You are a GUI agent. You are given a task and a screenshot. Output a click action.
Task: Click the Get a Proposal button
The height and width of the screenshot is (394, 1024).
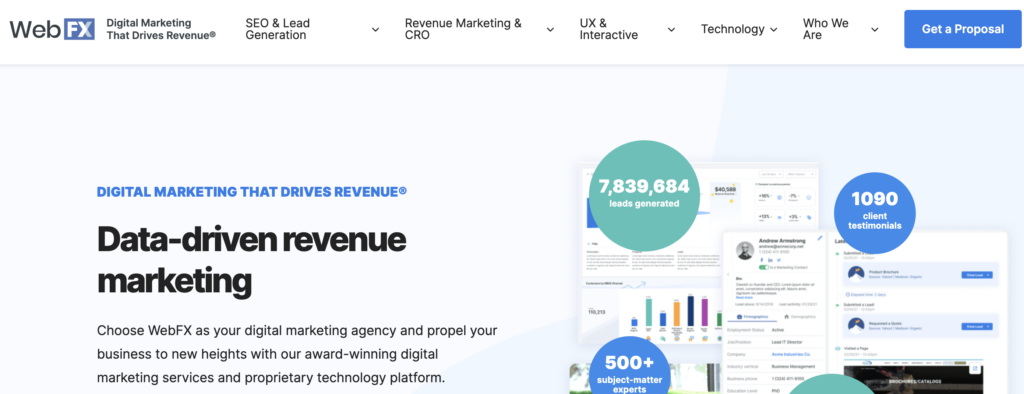click(963, 29)
